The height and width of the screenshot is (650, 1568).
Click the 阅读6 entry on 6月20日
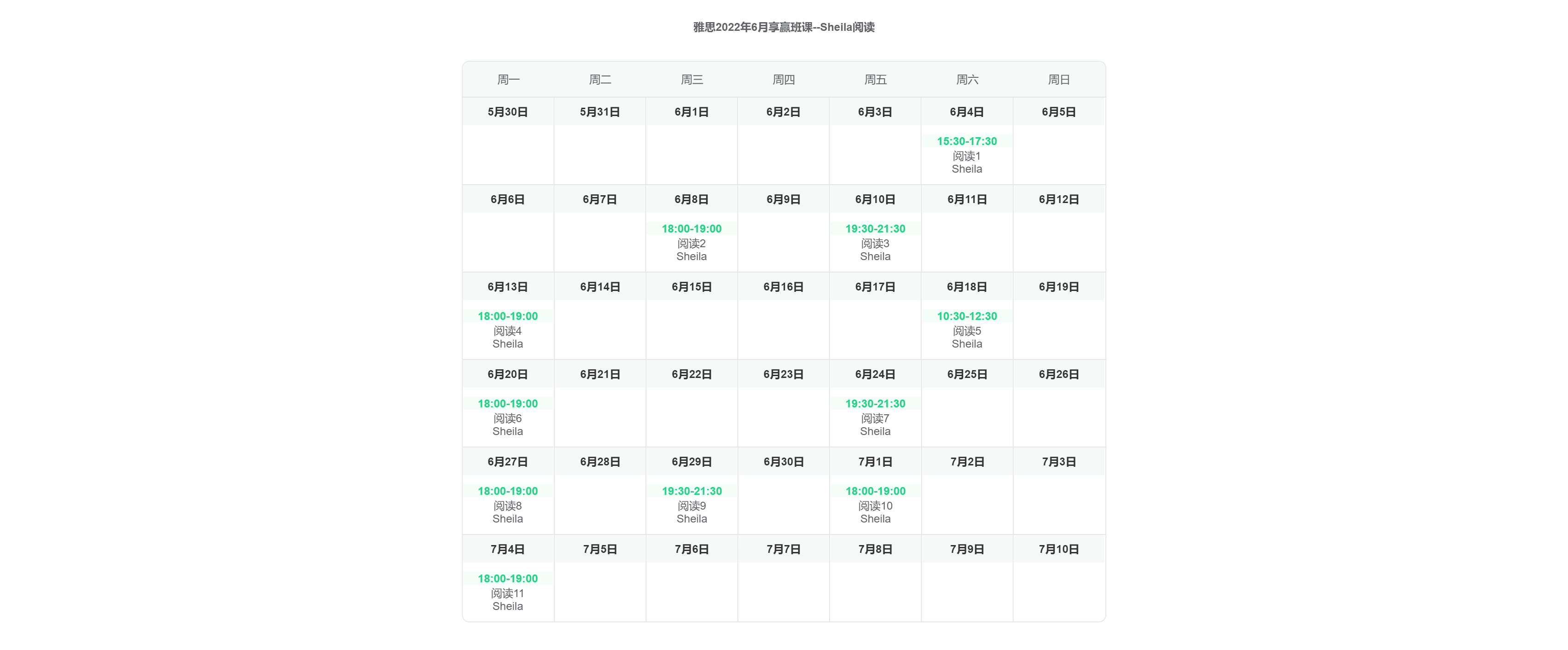pos(508,418)
